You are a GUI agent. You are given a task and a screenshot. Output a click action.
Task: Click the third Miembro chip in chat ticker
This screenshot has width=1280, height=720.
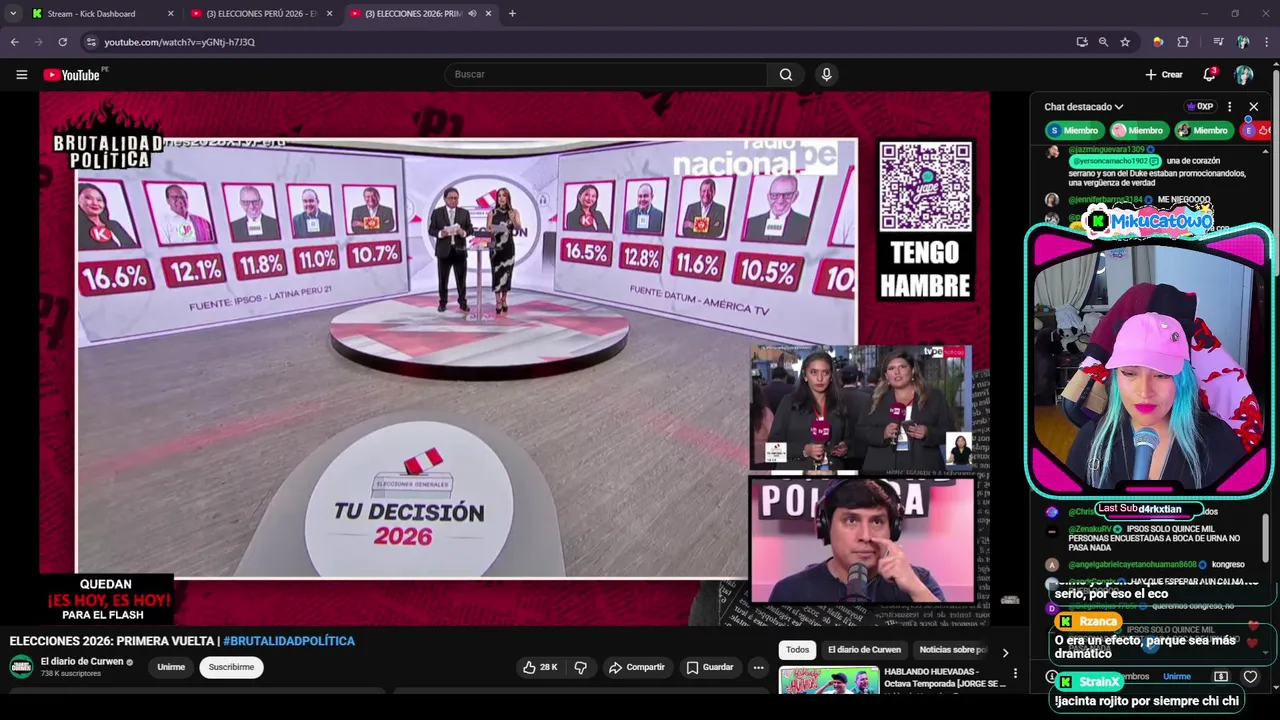coord(1203,130)
